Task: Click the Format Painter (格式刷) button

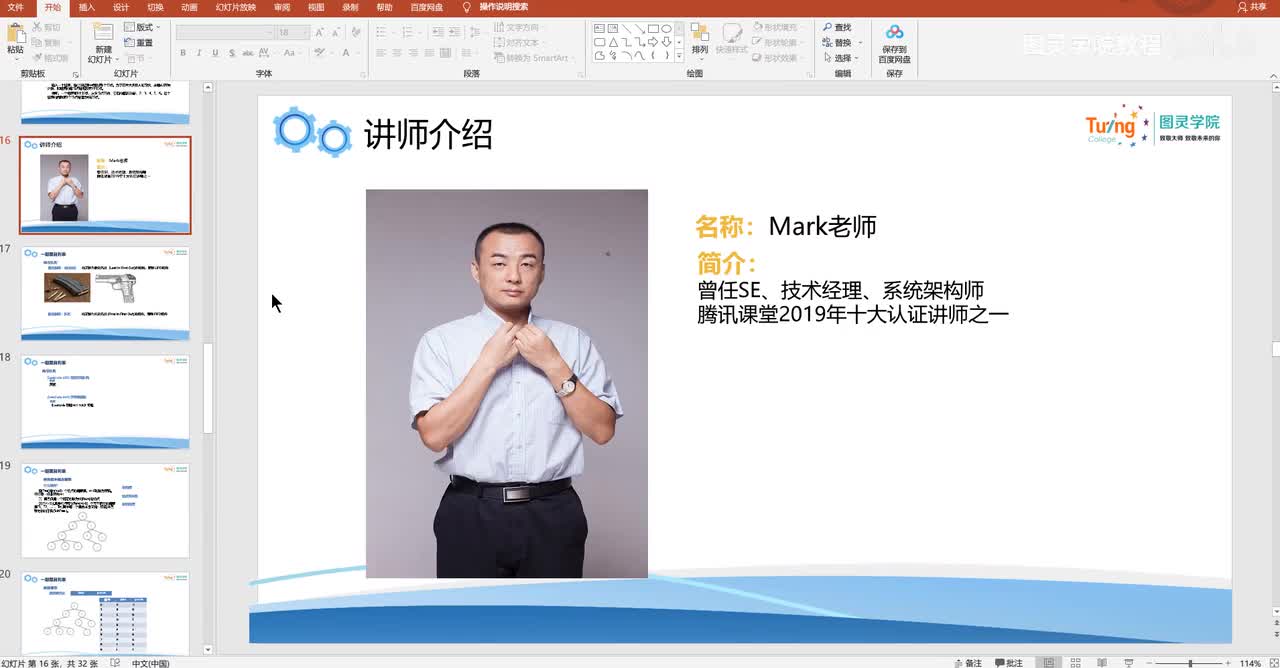Action: click(x=50, y=57)
